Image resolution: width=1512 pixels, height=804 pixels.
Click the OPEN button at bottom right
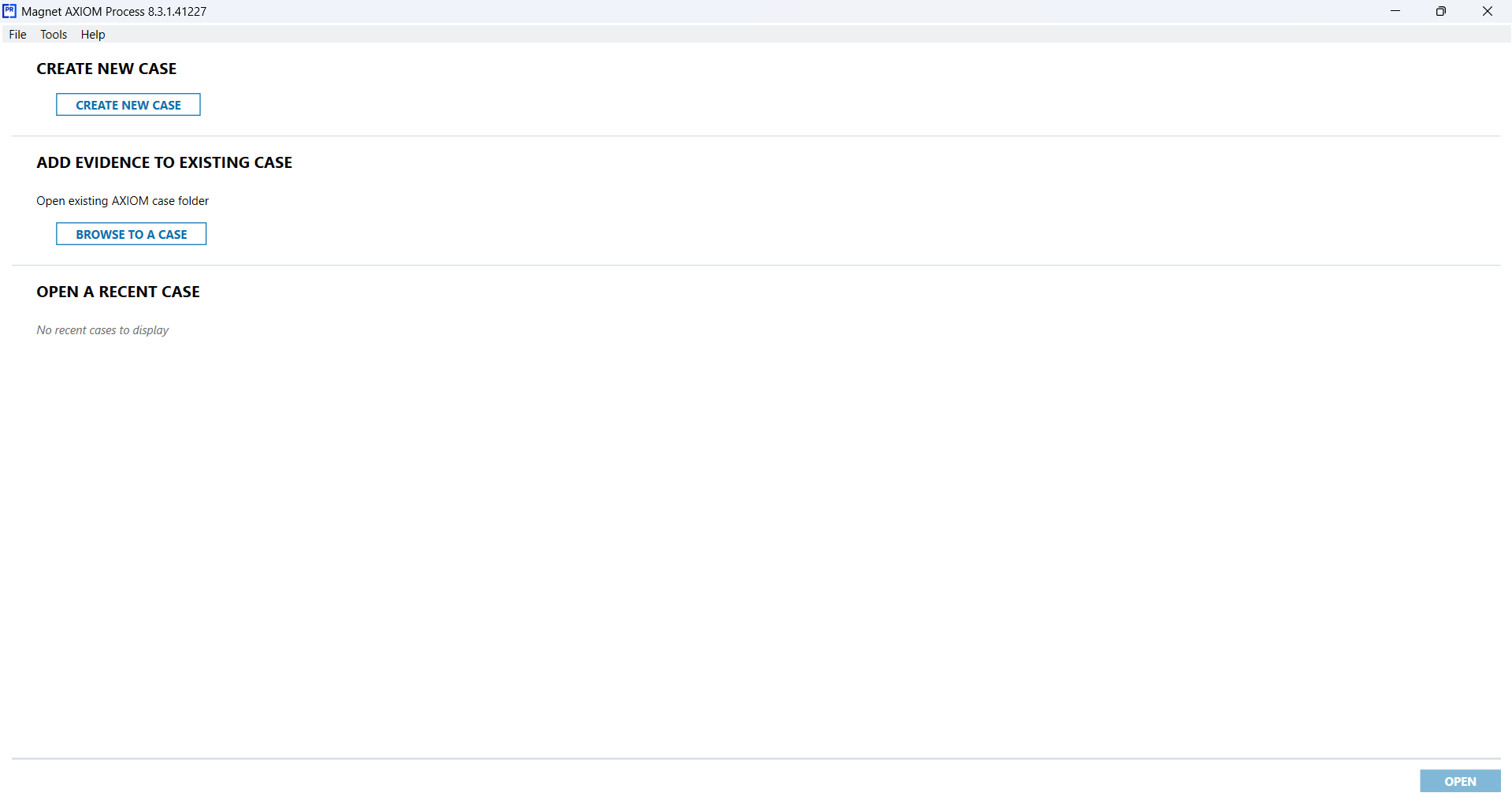pyautogui.click(x=1460, y=781)
